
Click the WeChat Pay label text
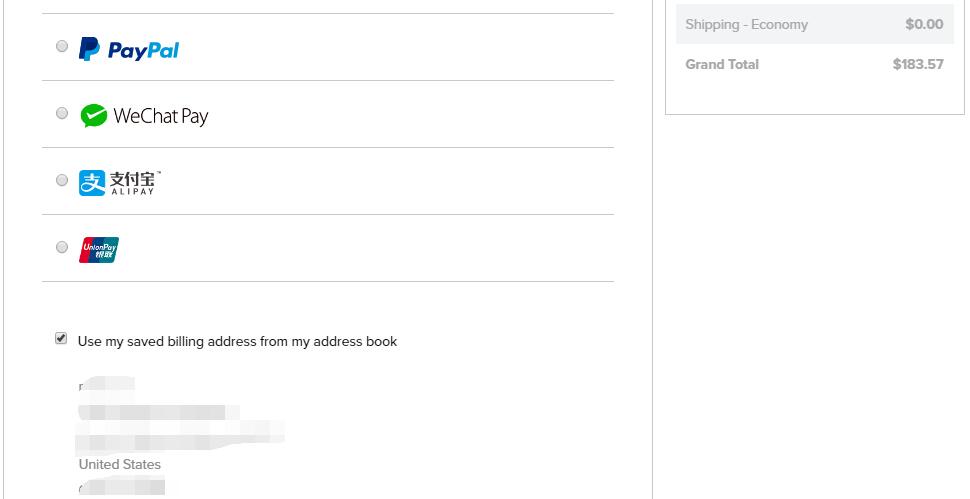[x=161, y=116]
